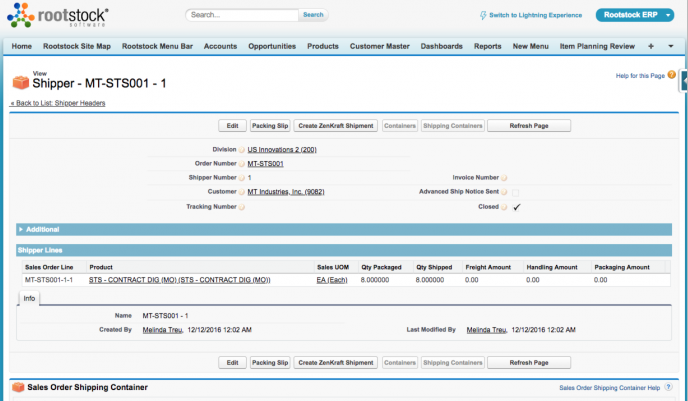688x401 pixels.
Task: Open the tab overflow dropdown arrow
Action: pyautogui.click(x=670, y=46)
